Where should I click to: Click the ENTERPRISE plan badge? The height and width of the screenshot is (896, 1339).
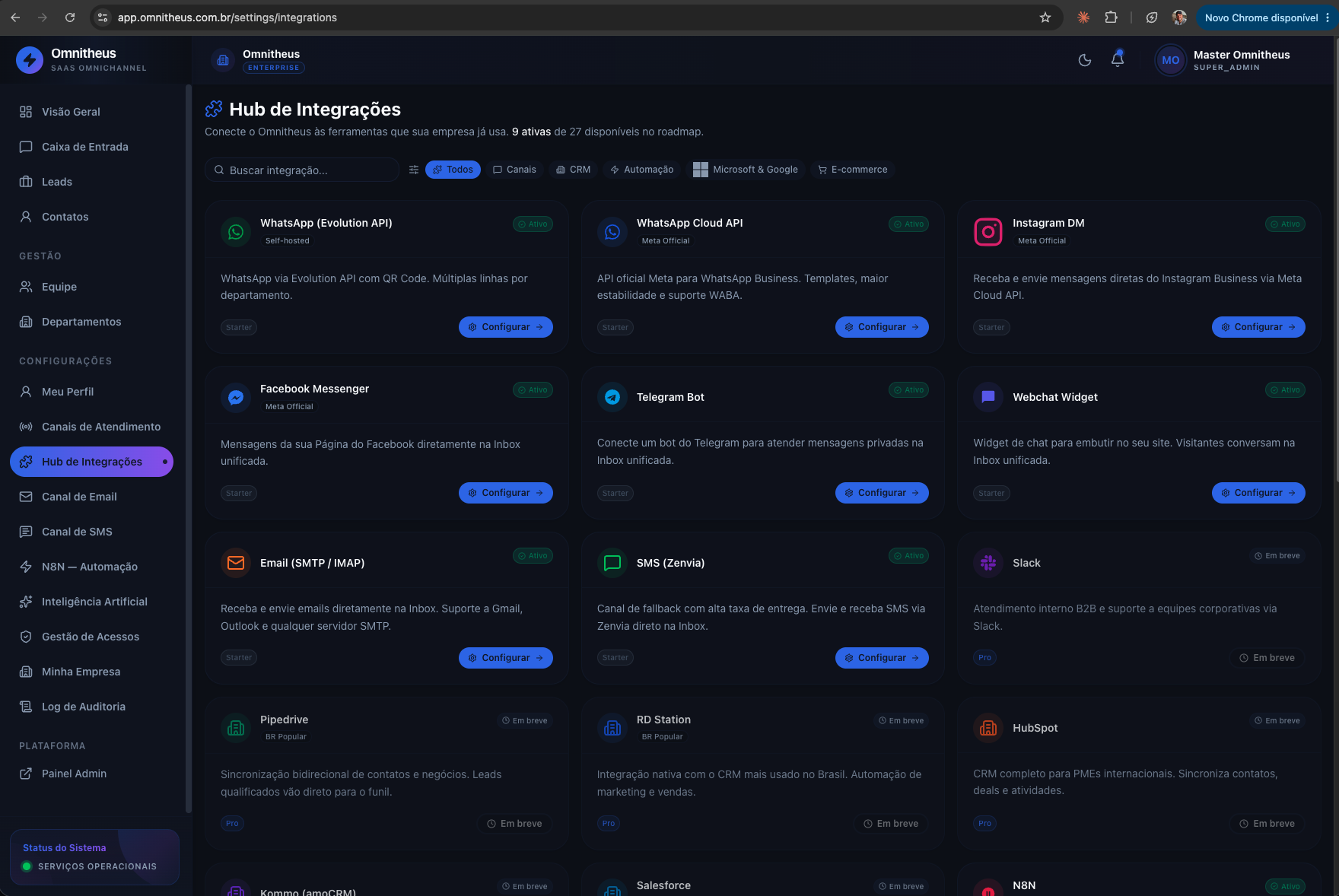click(x=274, y=68)
